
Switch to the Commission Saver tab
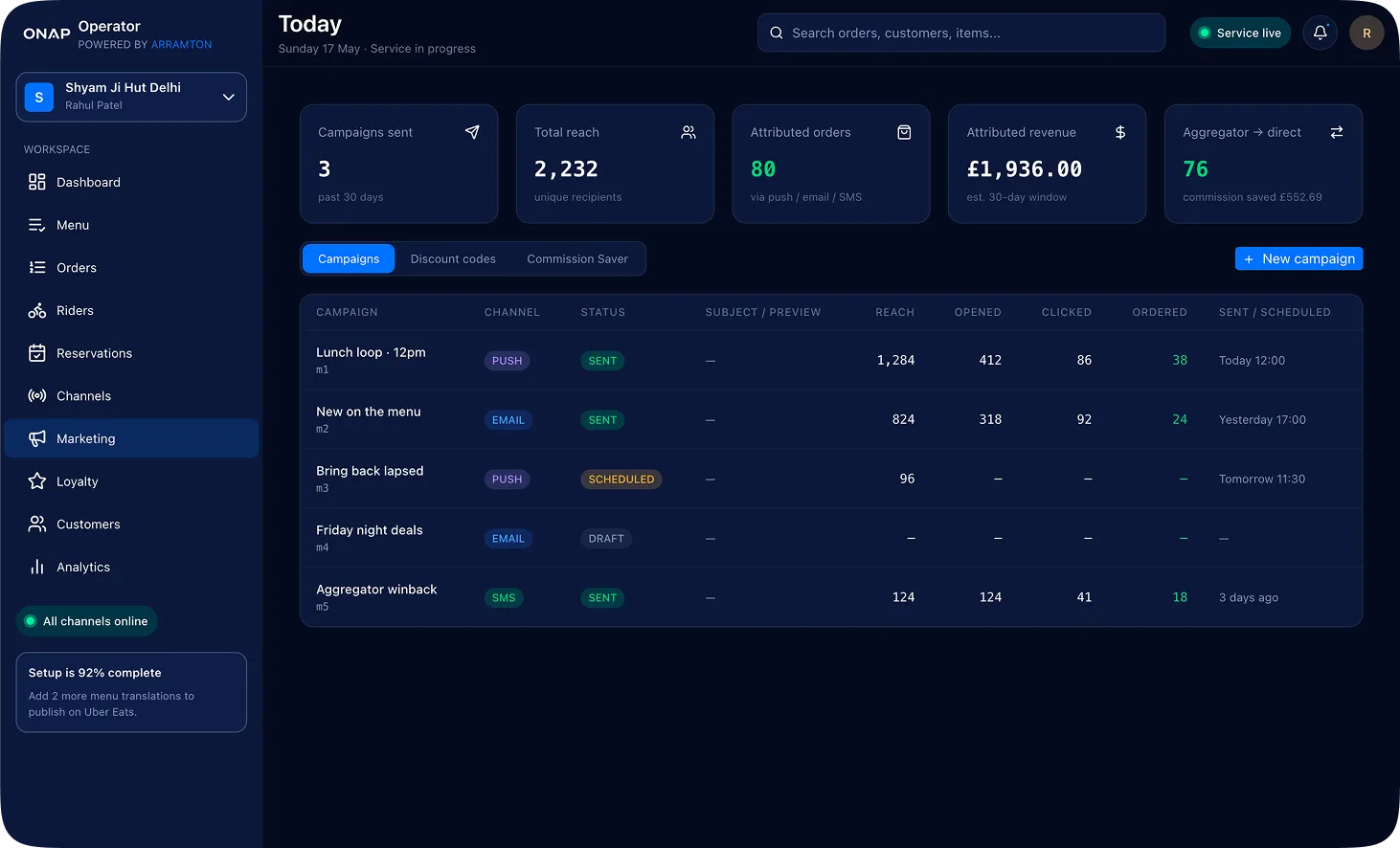577,258
